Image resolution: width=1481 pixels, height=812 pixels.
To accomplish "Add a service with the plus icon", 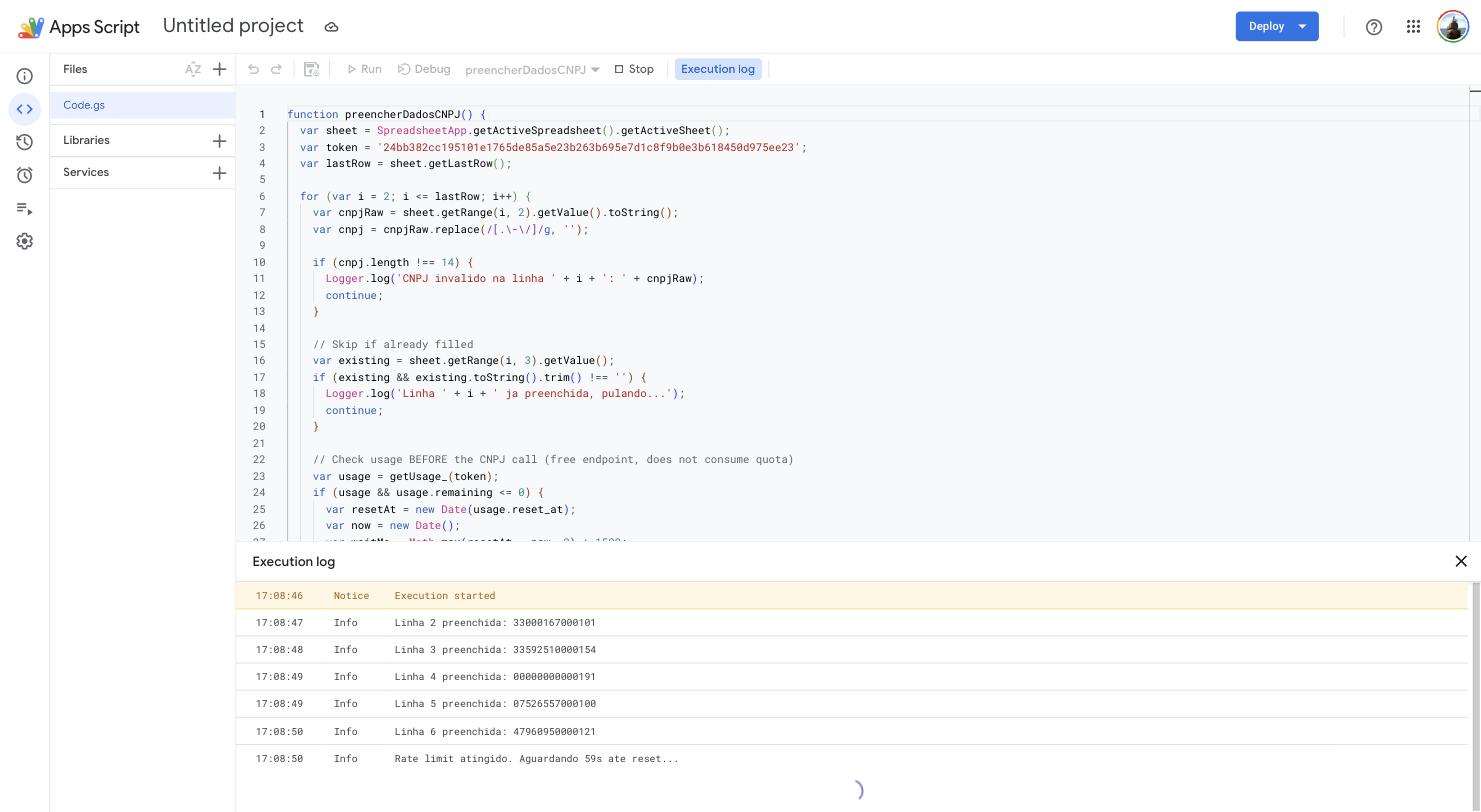I will point(219,173).
